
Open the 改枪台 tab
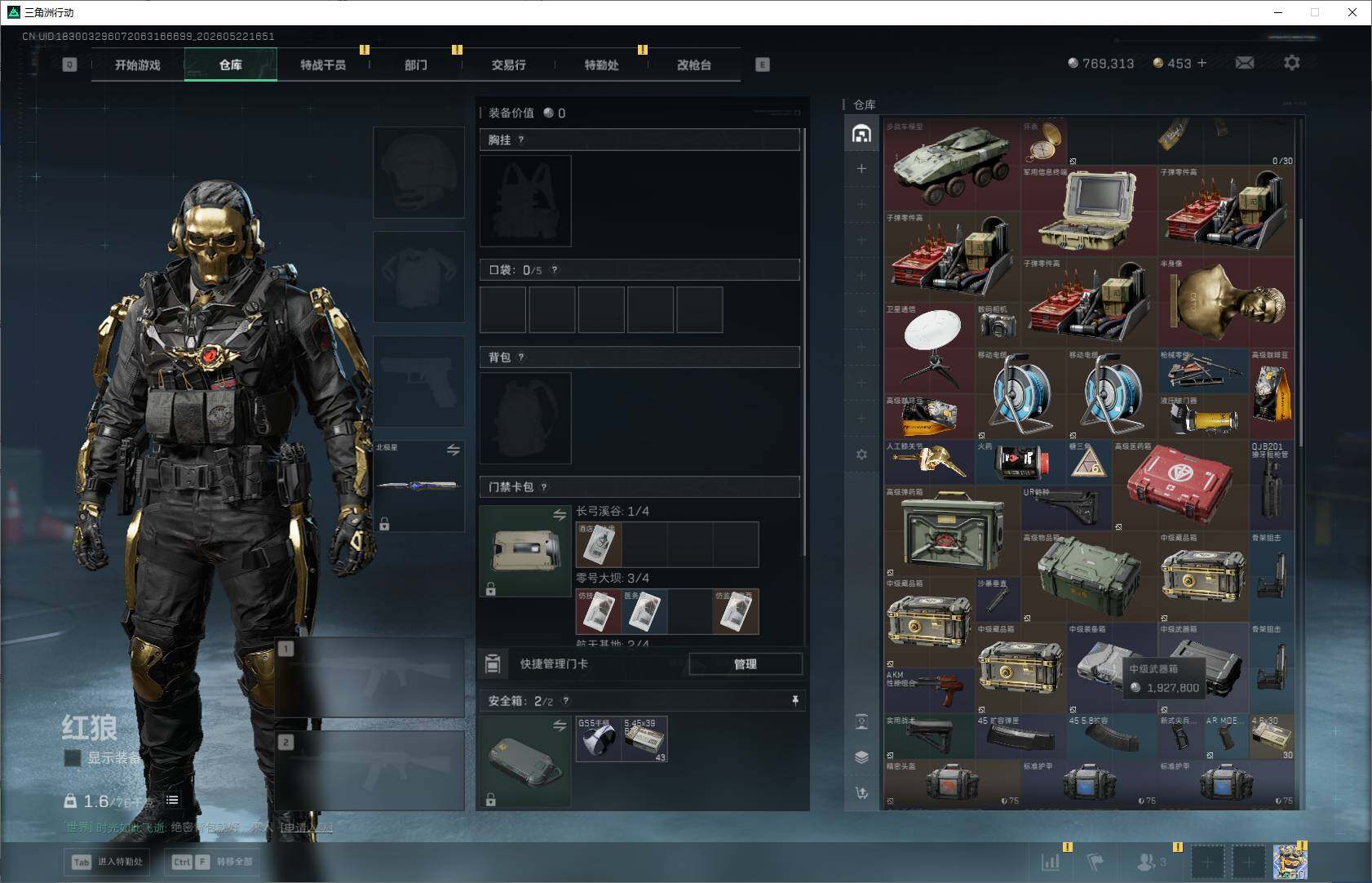point(694,64)
